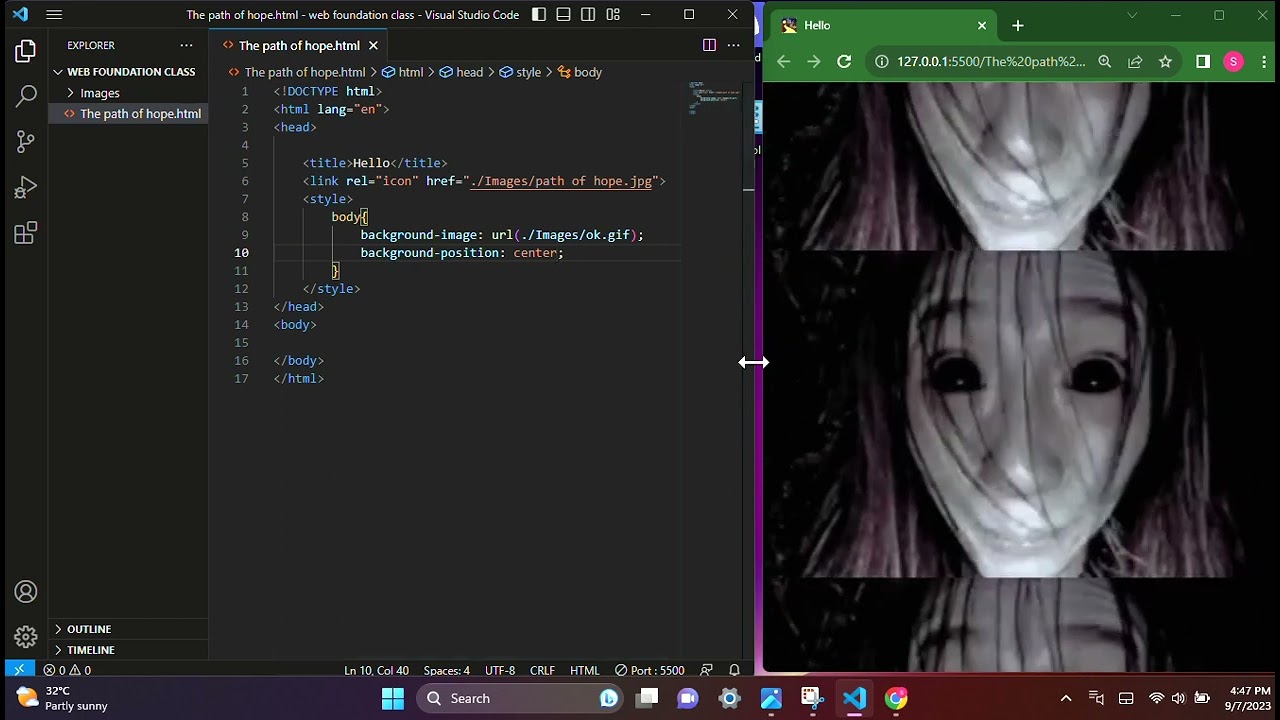1280x720 pixels.
Task: Share this page in Chrome
Action: tap(1135, 62)
